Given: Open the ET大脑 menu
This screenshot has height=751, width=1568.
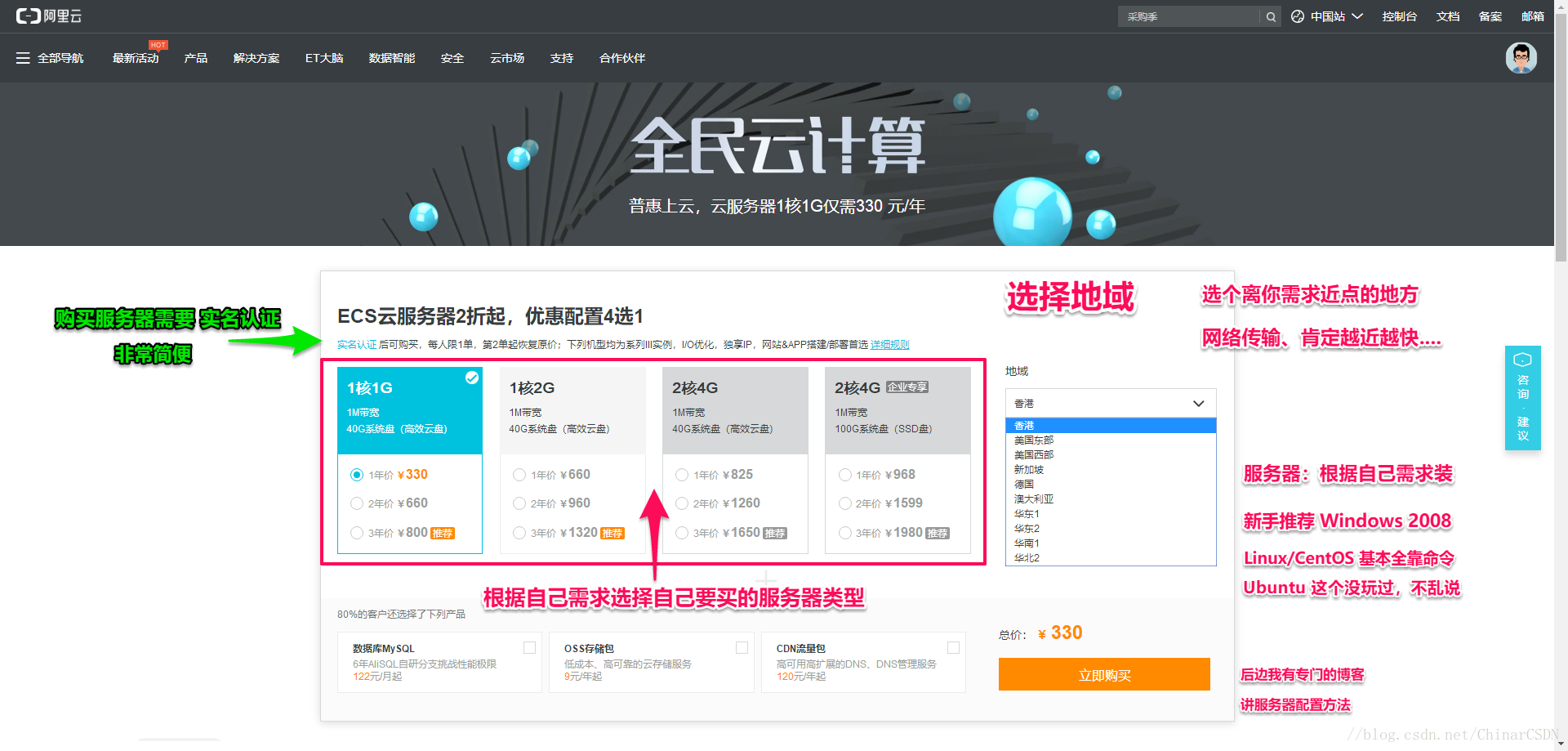Looking at the screenshot, I should click(x=324, y=58).
